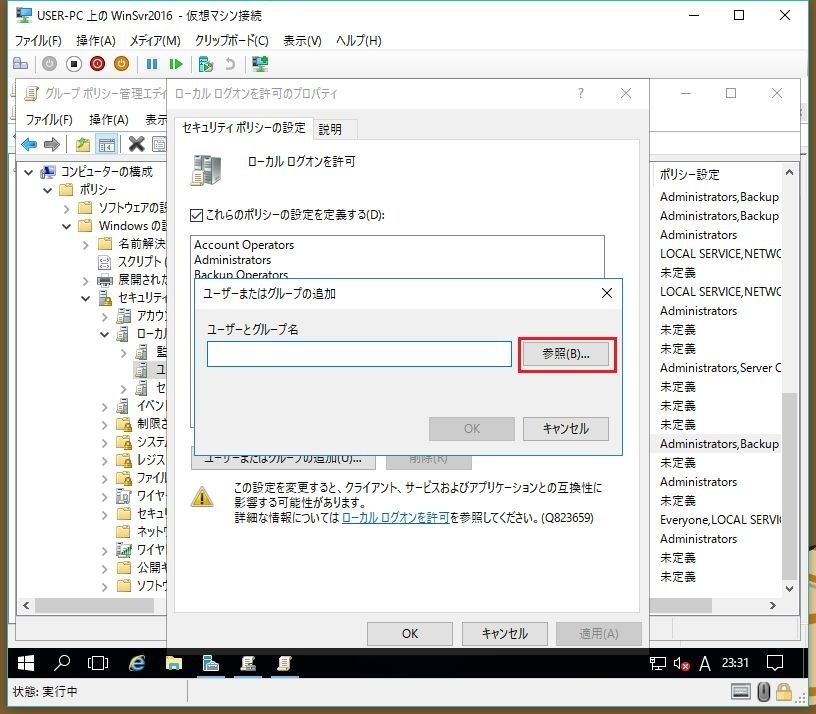Expand the ソフトウェアの設定 tree node

tap(66, 208)
